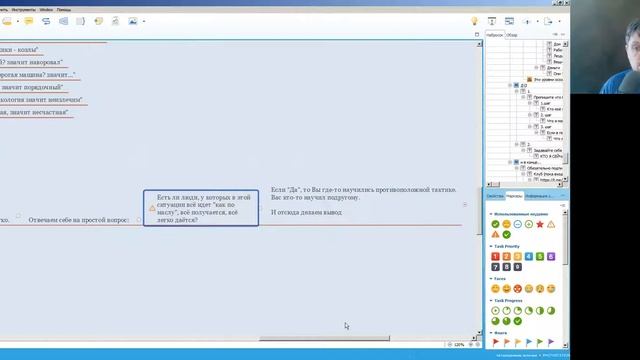Open the Инструменты menu
Image resolution: width=640 pixels, height=360 pixels.
pos(23,9)
